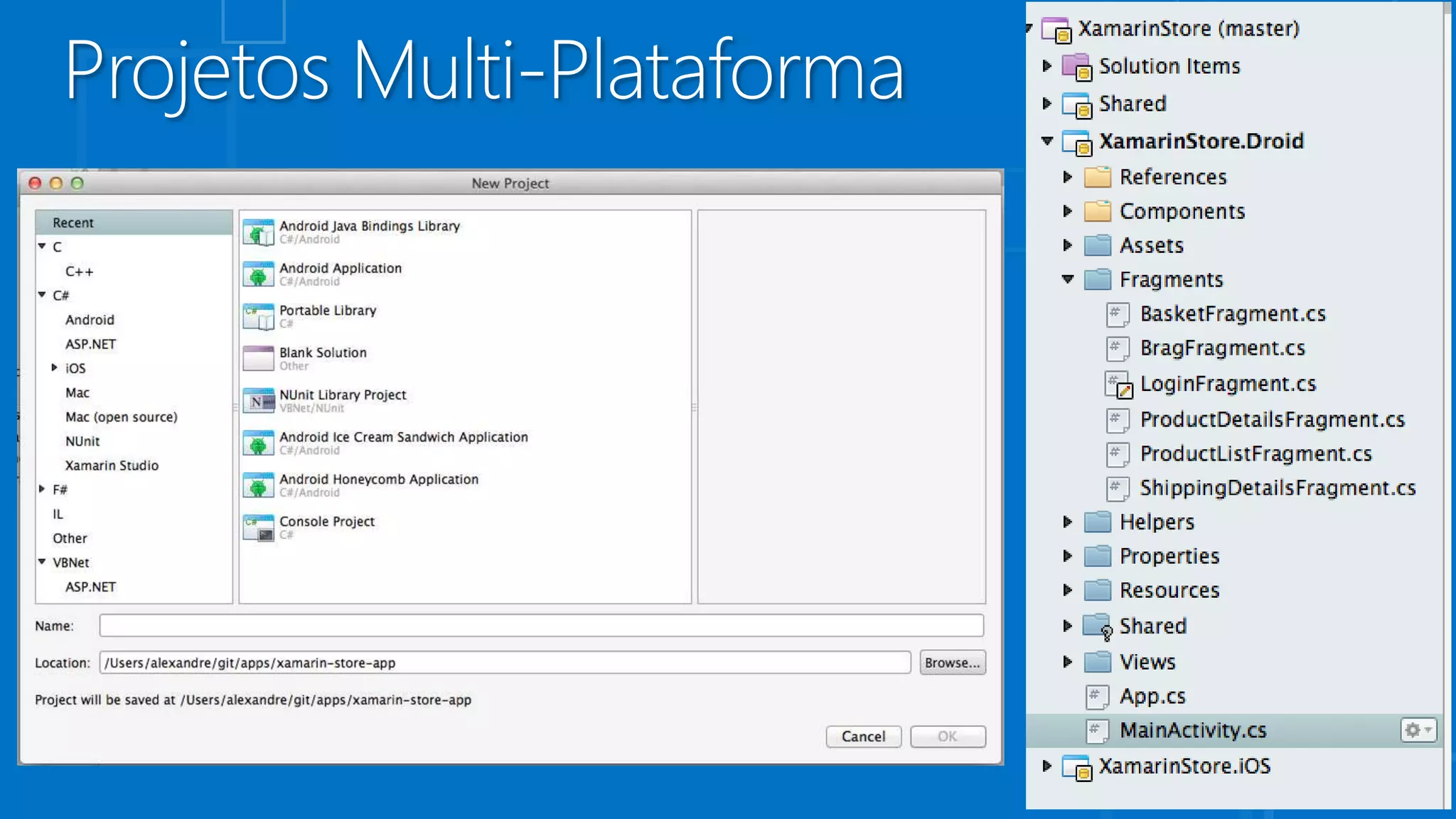
Task: Click the Assets folder icon
Action: (x=1098, y=245)
